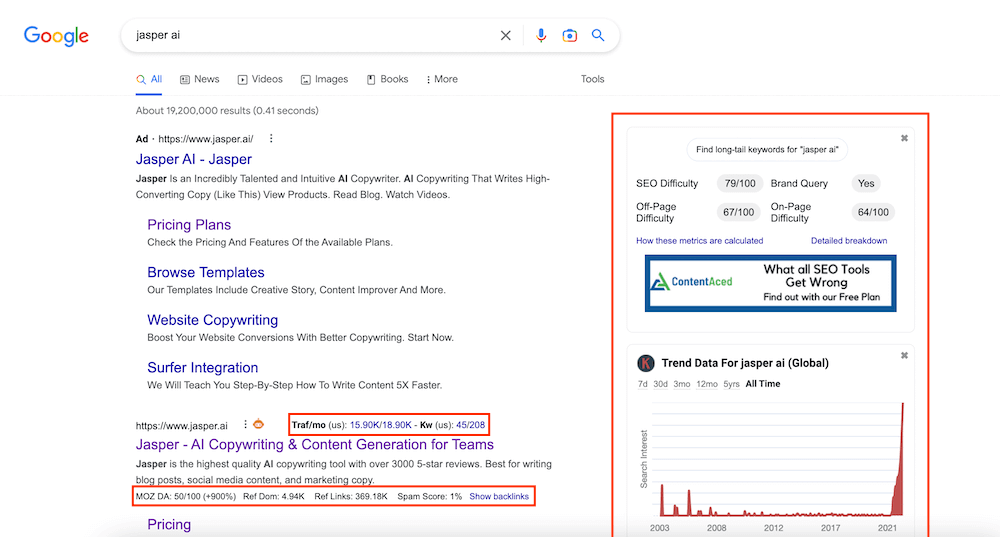Click the Brand Query Yes value
This screenshot has width=1000, height=537.
tap(866, 184)
